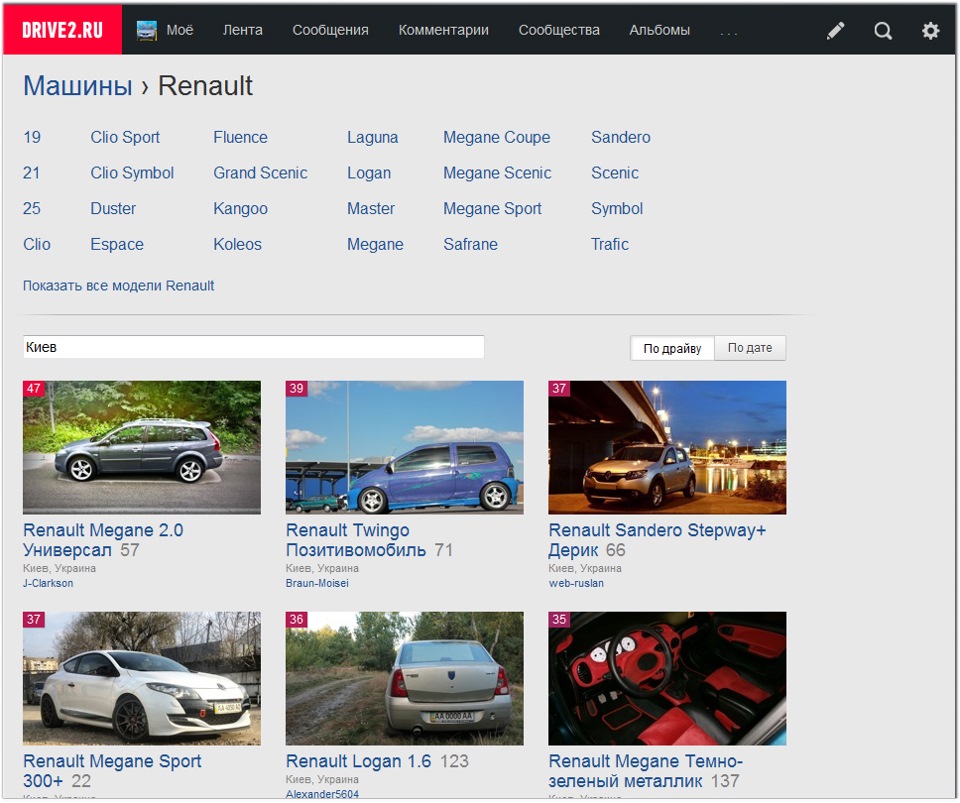Open the grey Megane Универсал photo
The height and width of the screenshot is (803, 960).
pyautogui.click(x=142, y=447)
